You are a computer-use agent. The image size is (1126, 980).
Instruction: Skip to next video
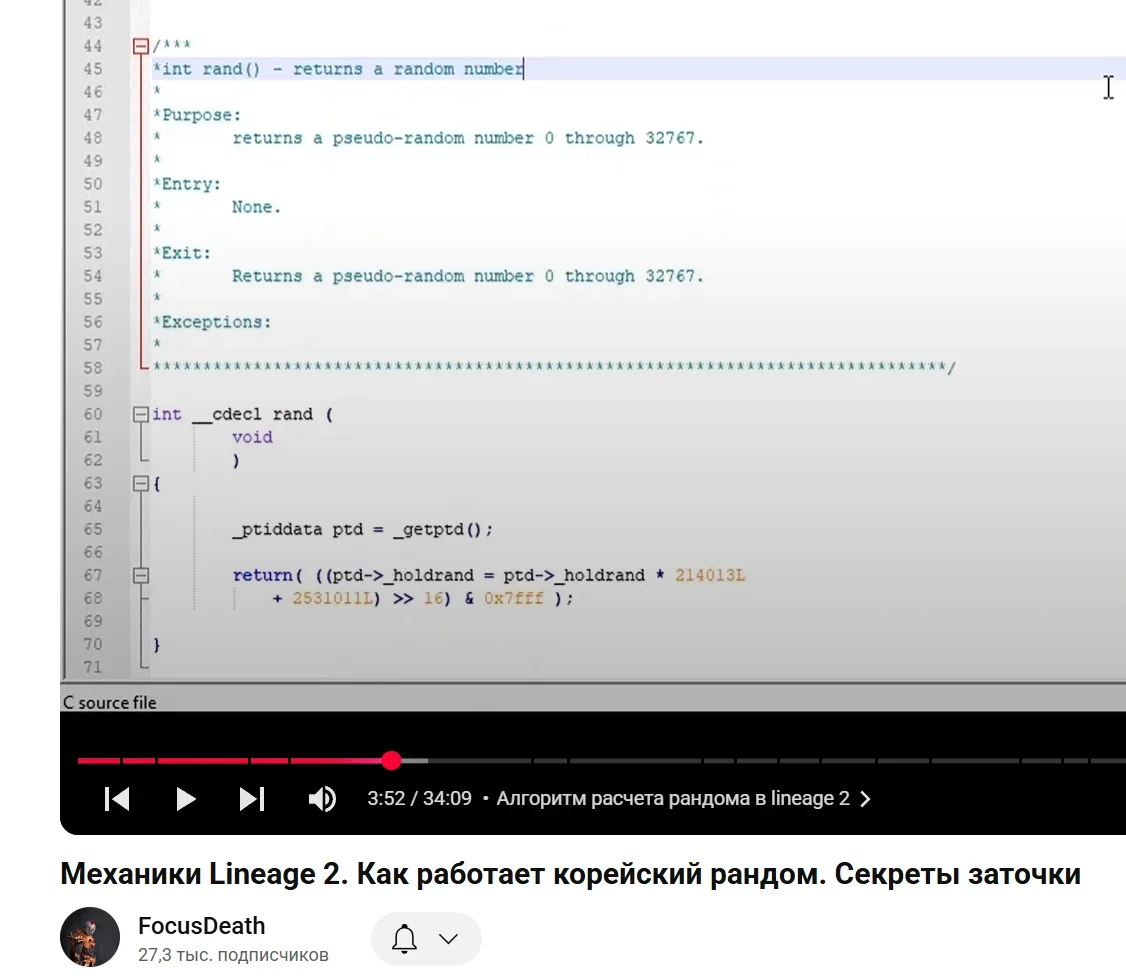coord(252,799)
